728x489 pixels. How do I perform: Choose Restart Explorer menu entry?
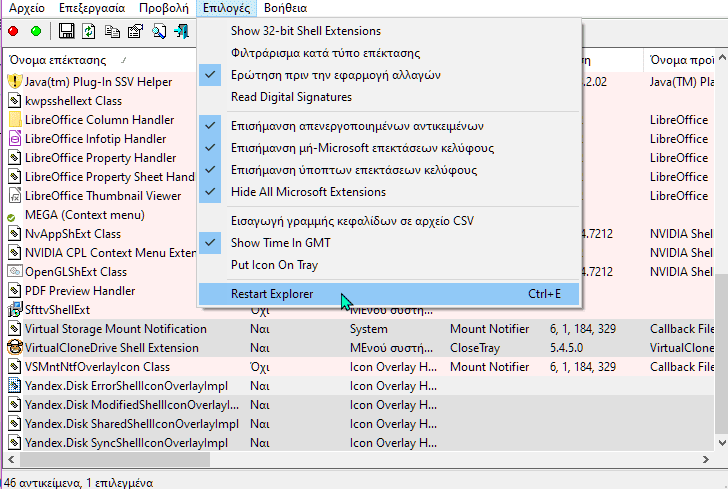[389, 294]
